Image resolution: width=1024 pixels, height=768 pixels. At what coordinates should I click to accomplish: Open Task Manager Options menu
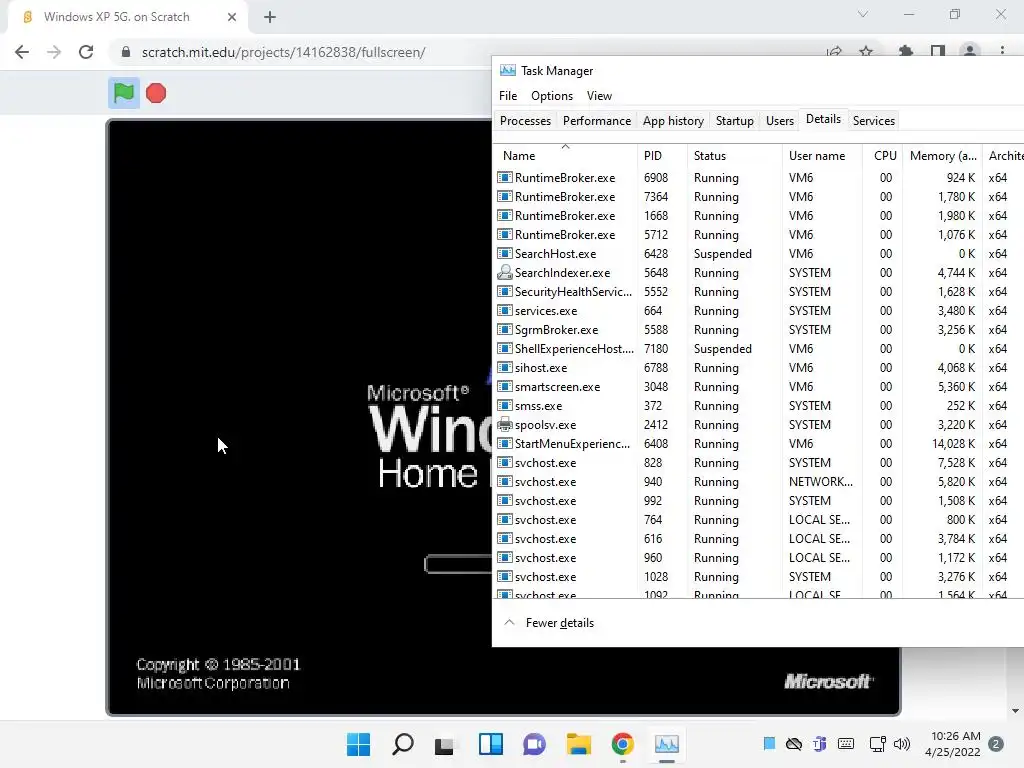(552, 96)
